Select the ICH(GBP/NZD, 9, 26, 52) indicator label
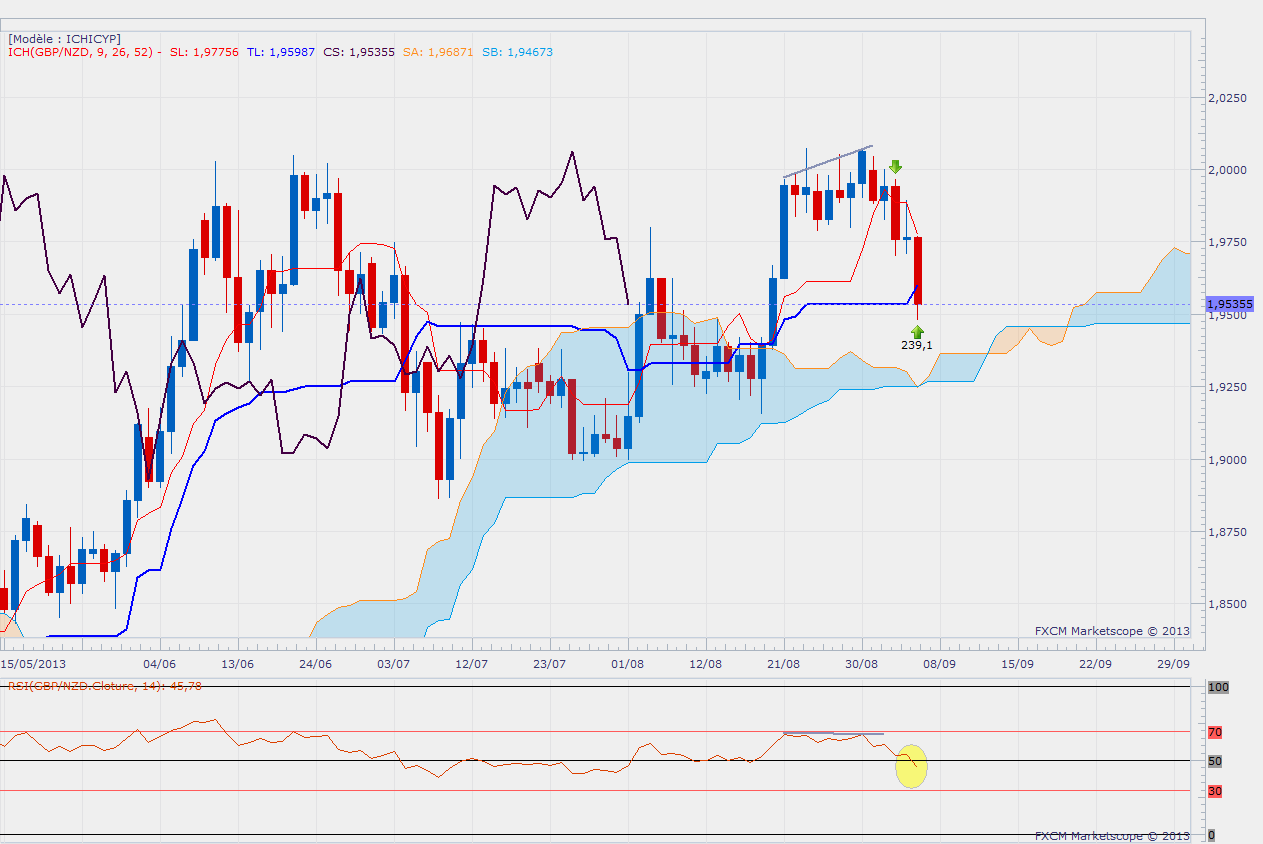The width and height of the screenshot is (1263, 844). coord(84,52)
